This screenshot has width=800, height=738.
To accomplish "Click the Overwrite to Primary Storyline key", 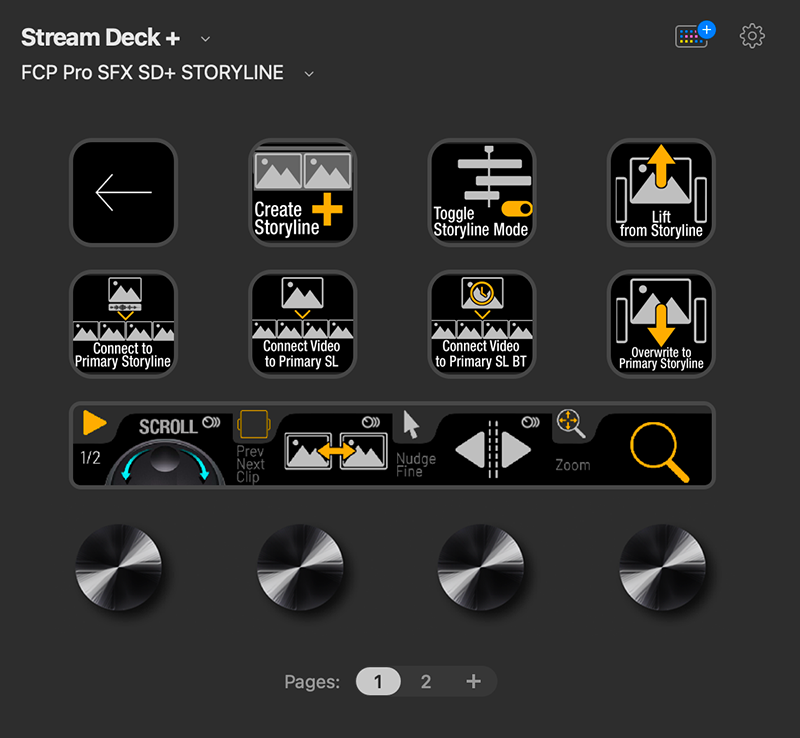I will coord(660,324).
